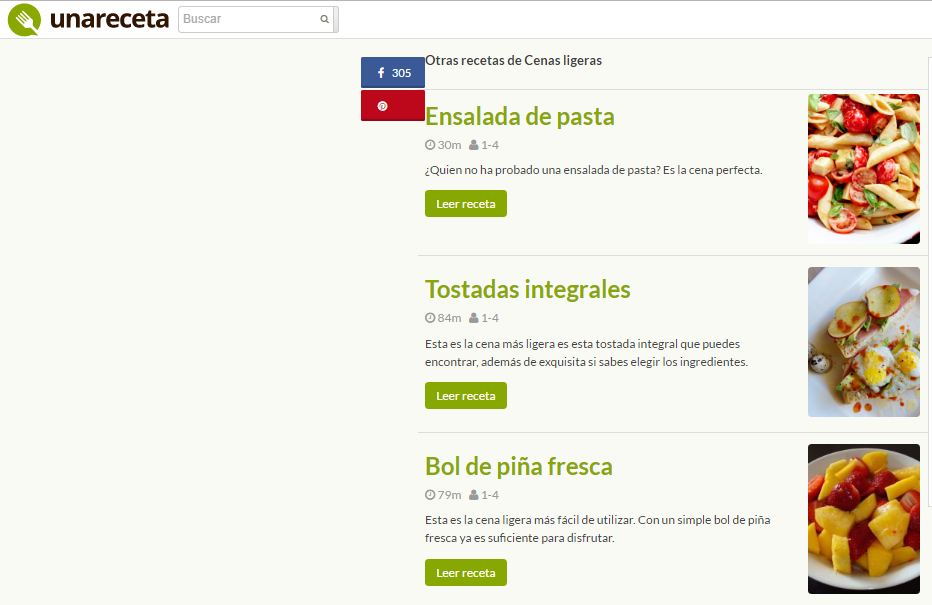Click servings person icon for Ensalada de pasta
This screenshot has height=605, width=932.
tap(474, 145)
